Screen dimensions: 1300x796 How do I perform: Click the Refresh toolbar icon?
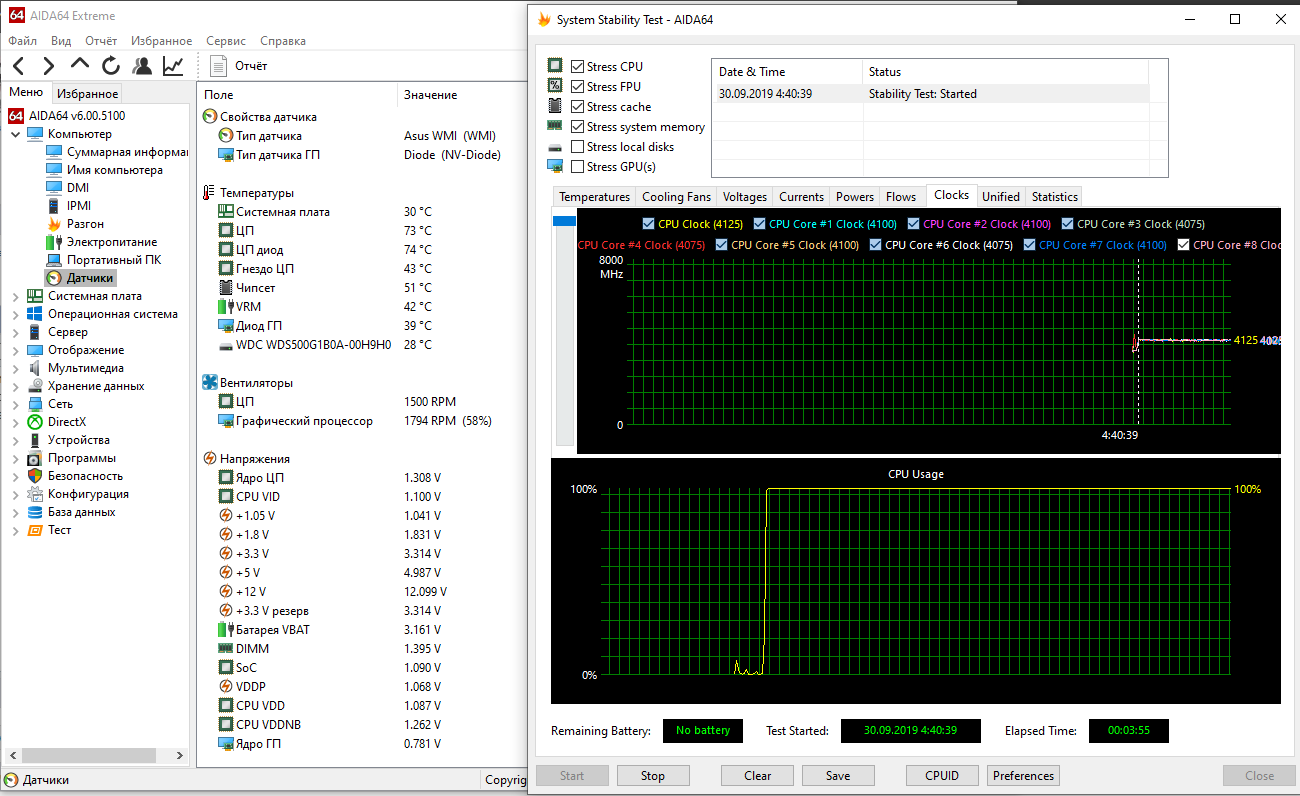[111, 66]
